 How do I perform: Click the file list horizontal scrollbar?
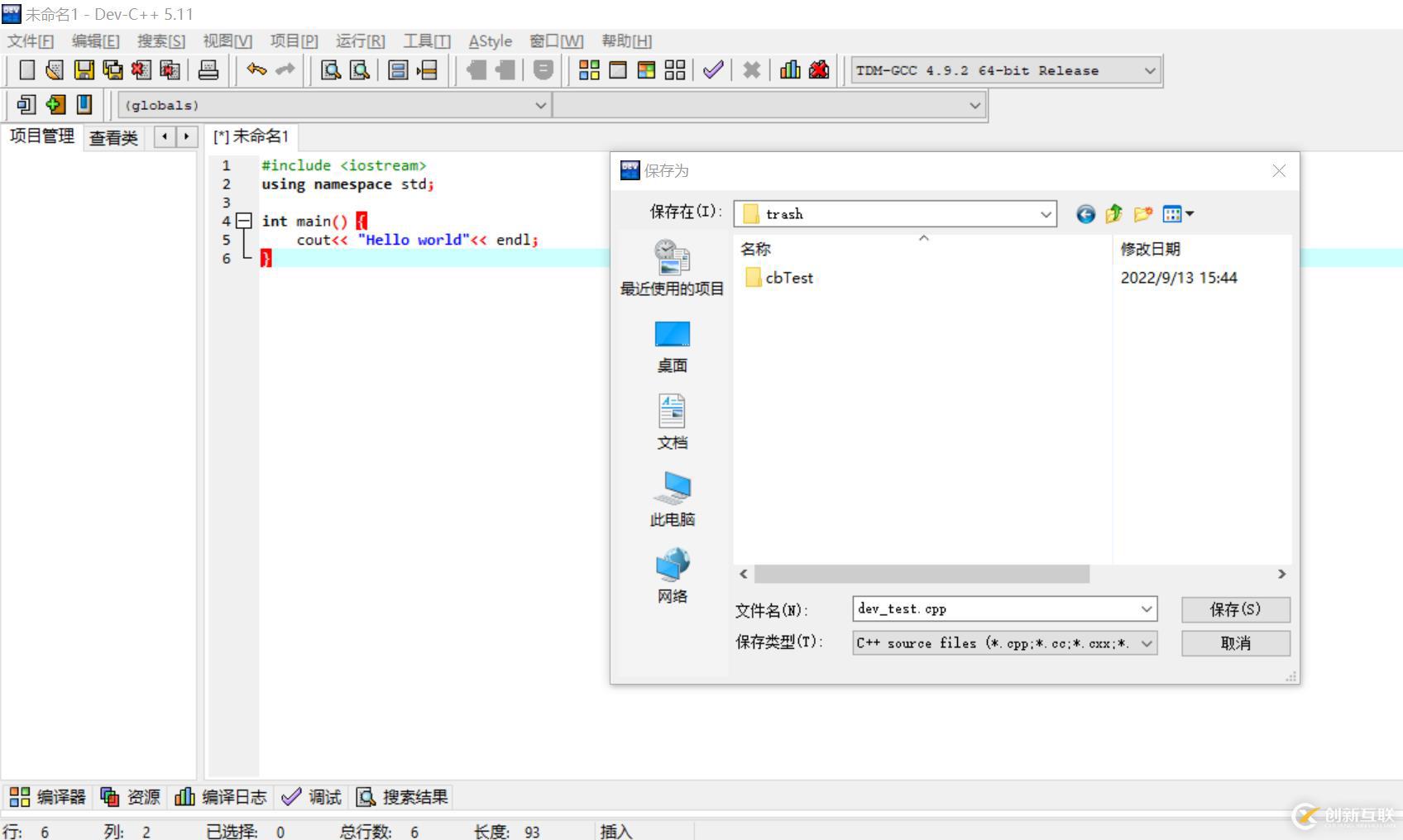coord(922,574)
